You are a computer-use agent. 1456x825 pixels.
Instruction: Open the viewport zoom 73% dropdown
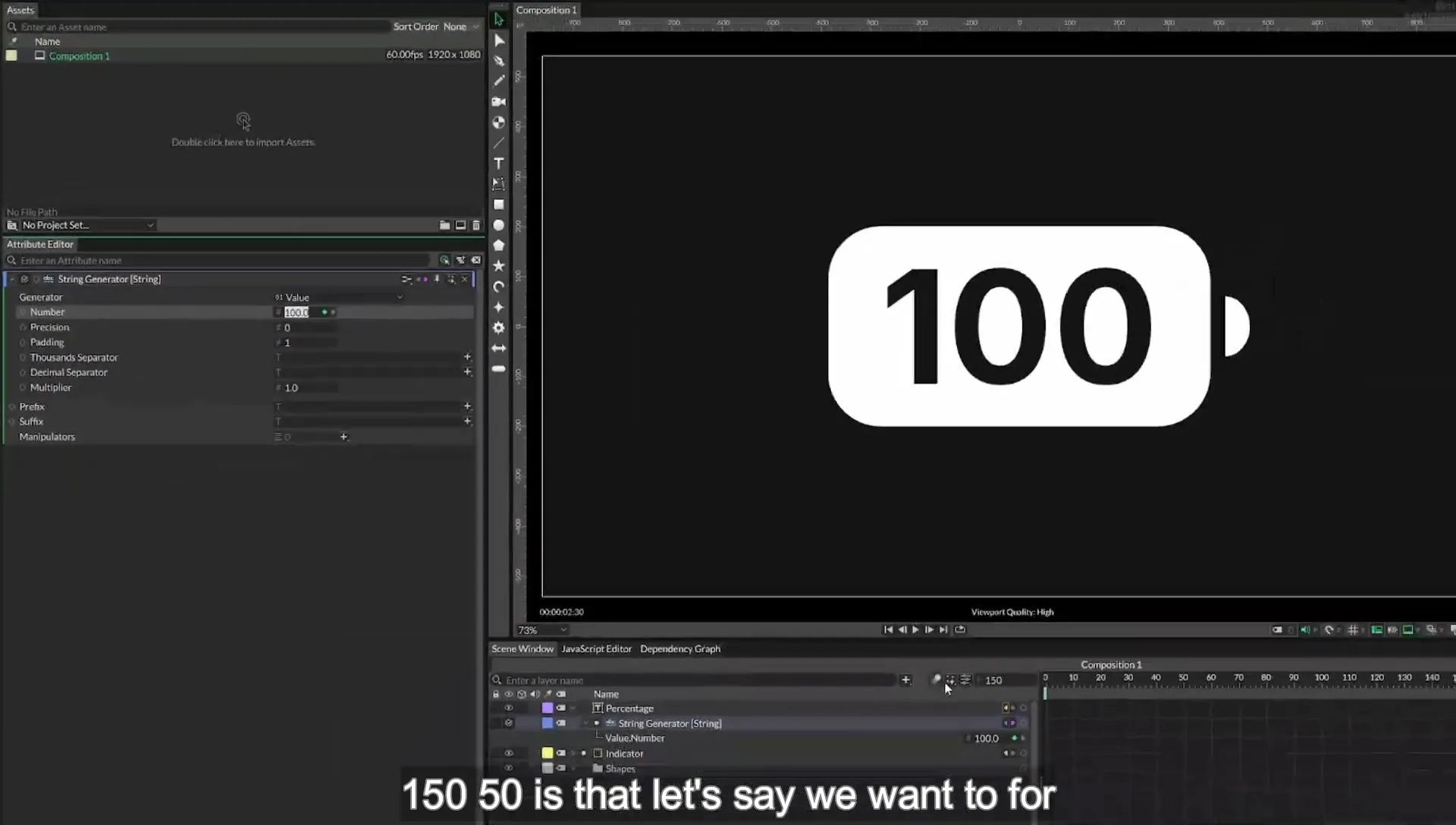pyautogui.click(x=541, y=630)
